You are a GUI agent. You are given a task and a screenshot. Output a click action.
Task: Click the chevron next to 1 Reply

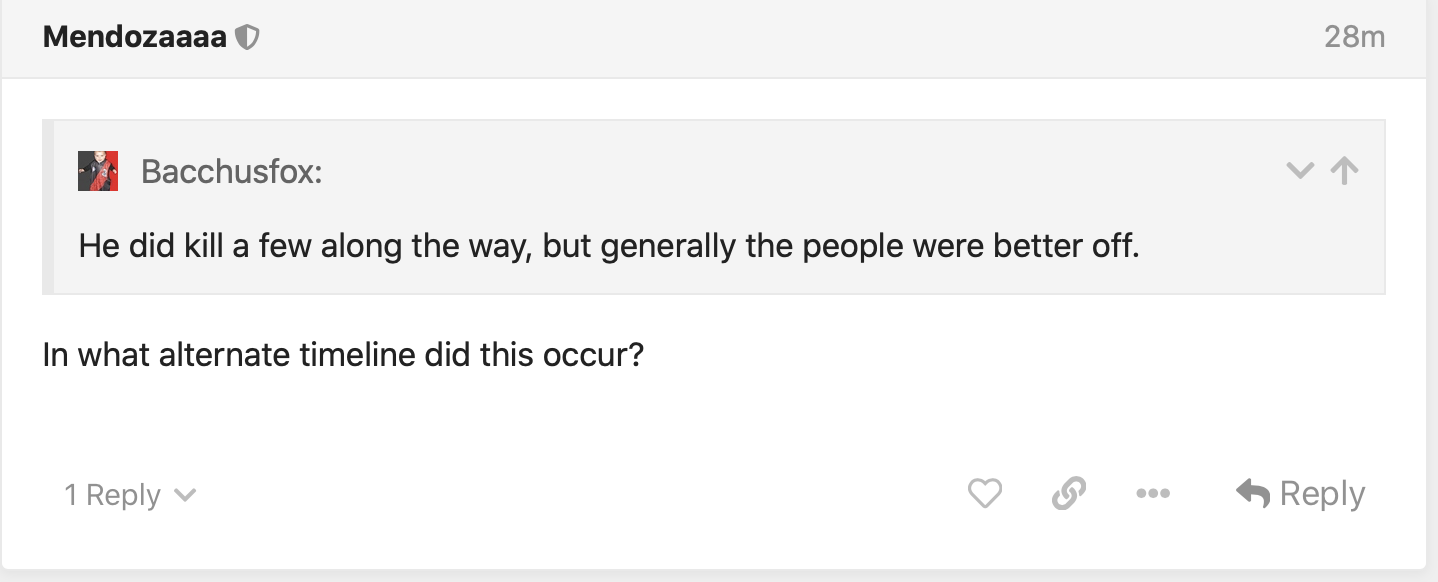(x=185, y=495)
